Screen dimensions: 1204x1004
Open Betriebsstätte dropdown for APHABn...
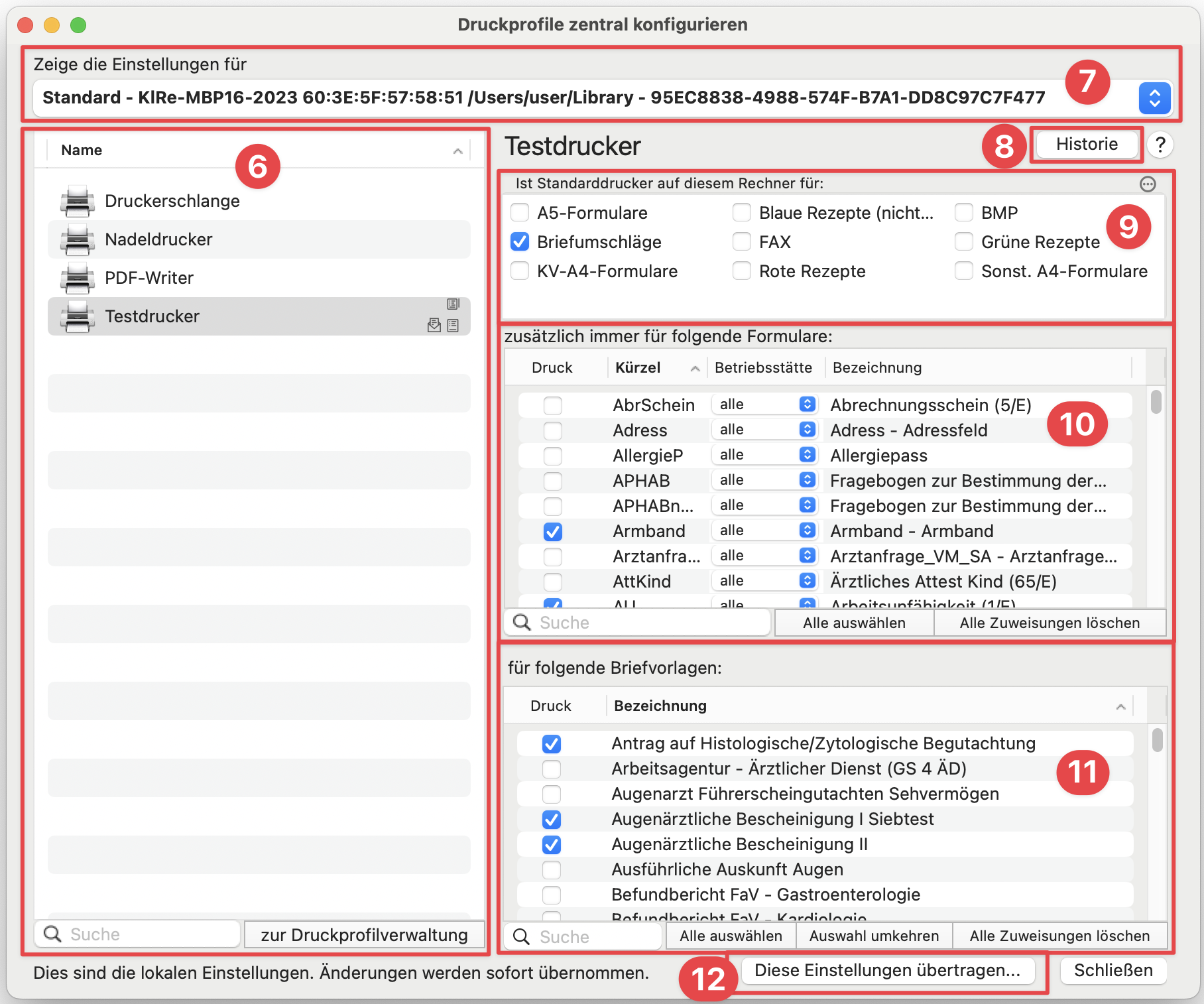764,505
